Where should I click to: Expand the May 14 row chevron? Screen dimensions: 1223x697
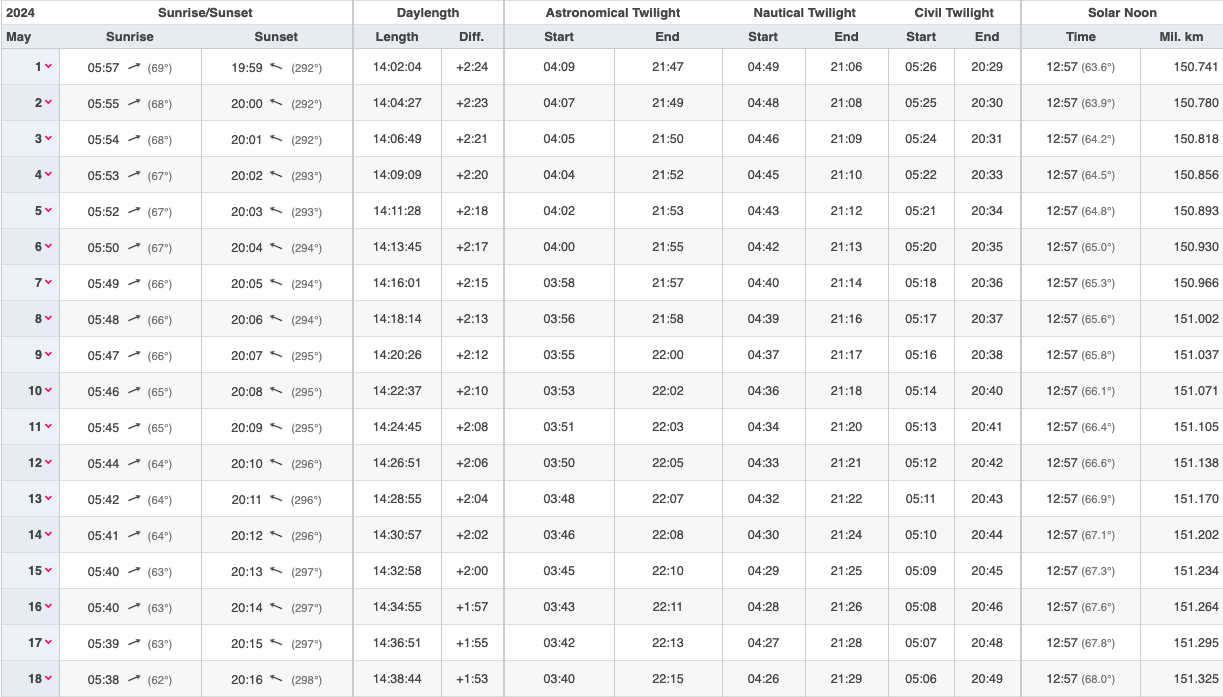coord(48,535)
